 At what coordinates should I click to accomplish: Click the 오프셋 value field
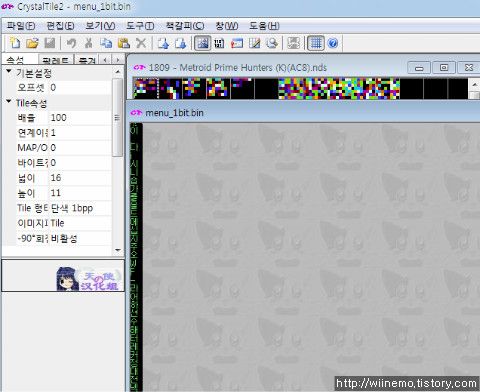tap(80, 88)
